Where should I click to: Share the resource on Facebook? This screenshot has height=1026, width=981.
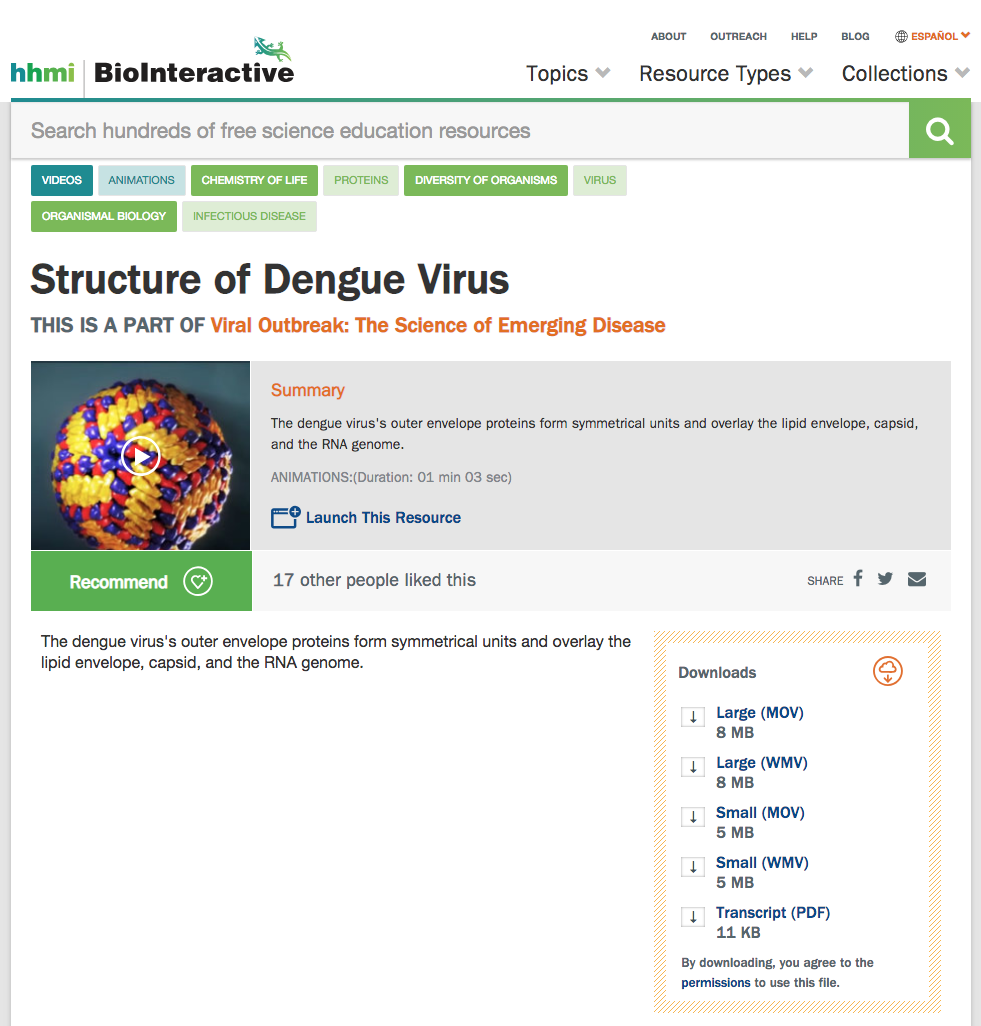(x=857, y=578)
